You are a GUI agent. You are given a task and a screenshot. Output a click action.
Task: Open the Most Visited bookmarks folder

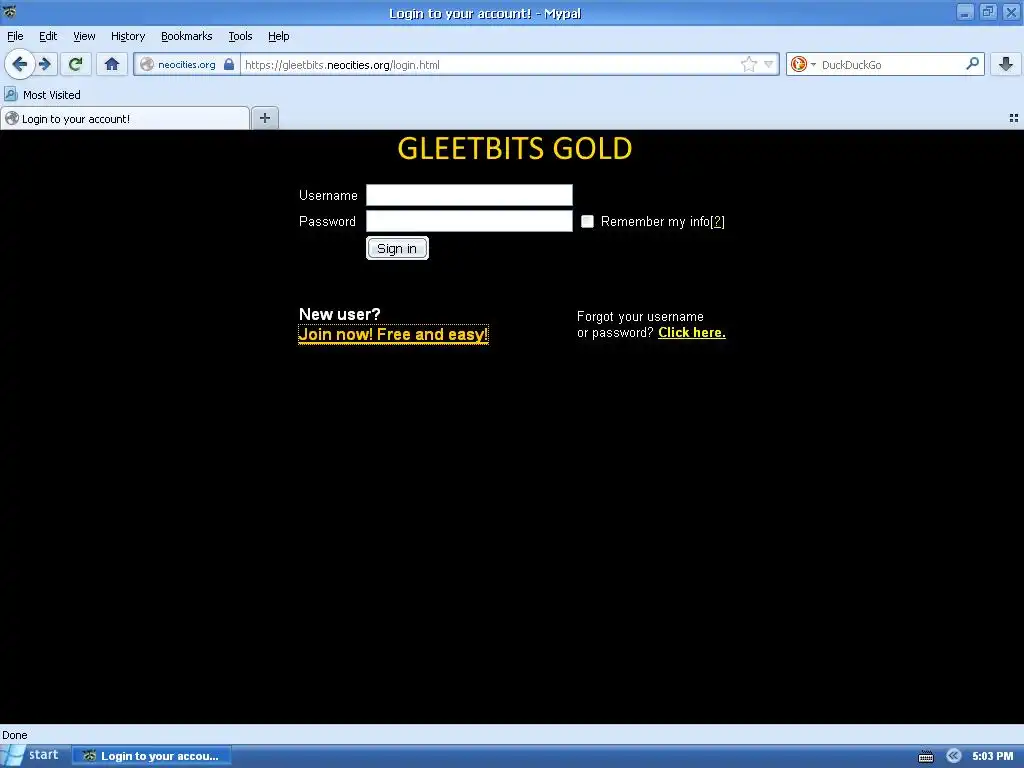(x=42, y=95)
